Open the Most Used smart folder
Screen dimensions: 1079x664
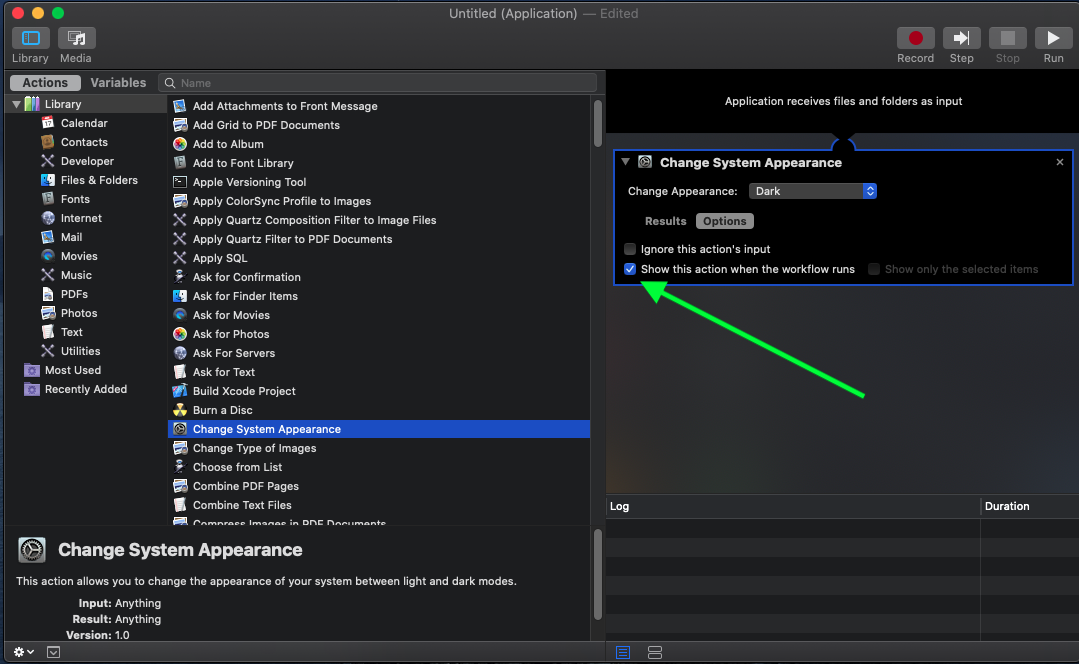73,370
